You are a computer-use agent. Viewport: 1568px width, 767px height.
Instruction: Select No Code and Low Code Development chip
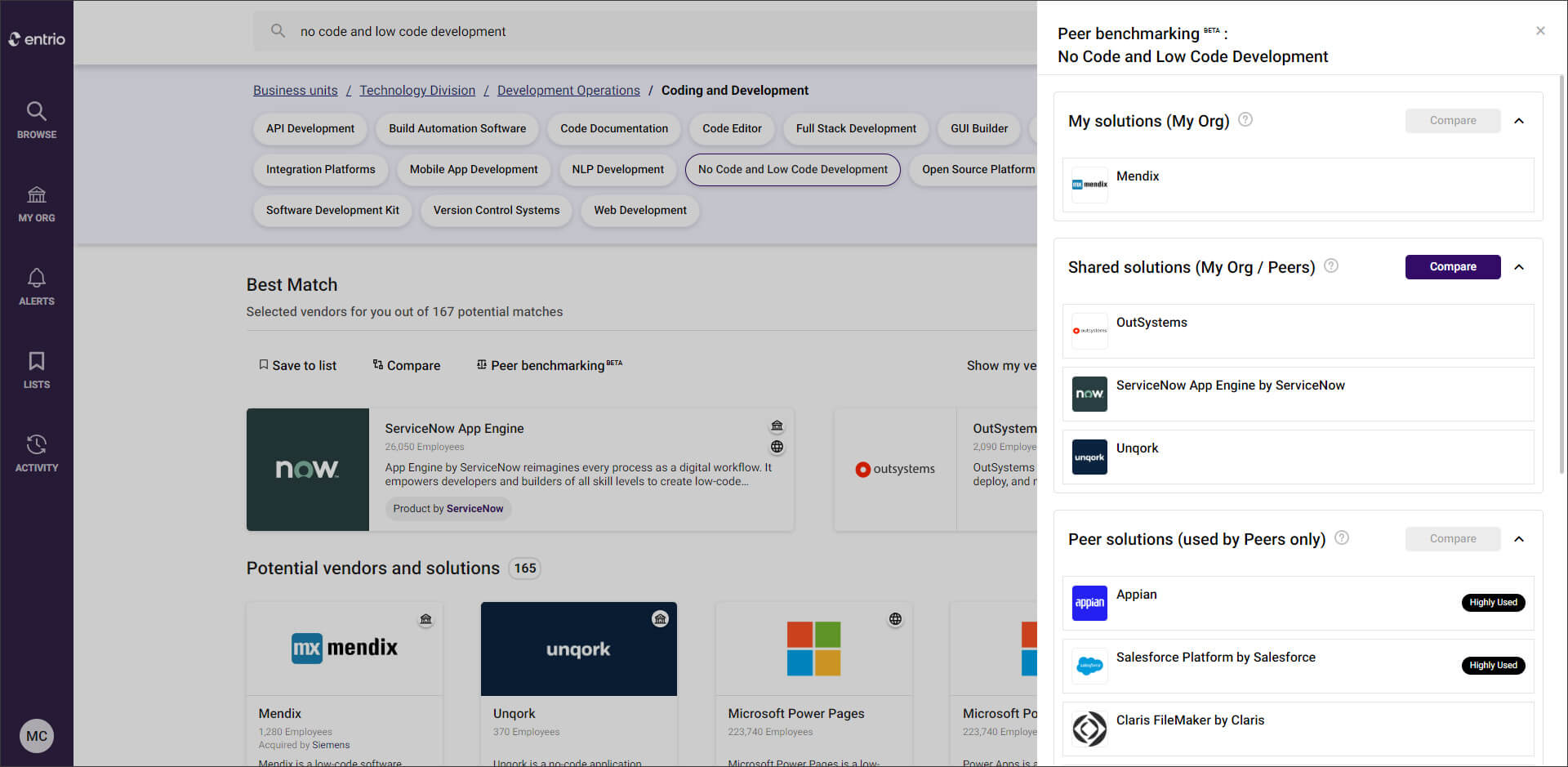(x=793, y=169)
